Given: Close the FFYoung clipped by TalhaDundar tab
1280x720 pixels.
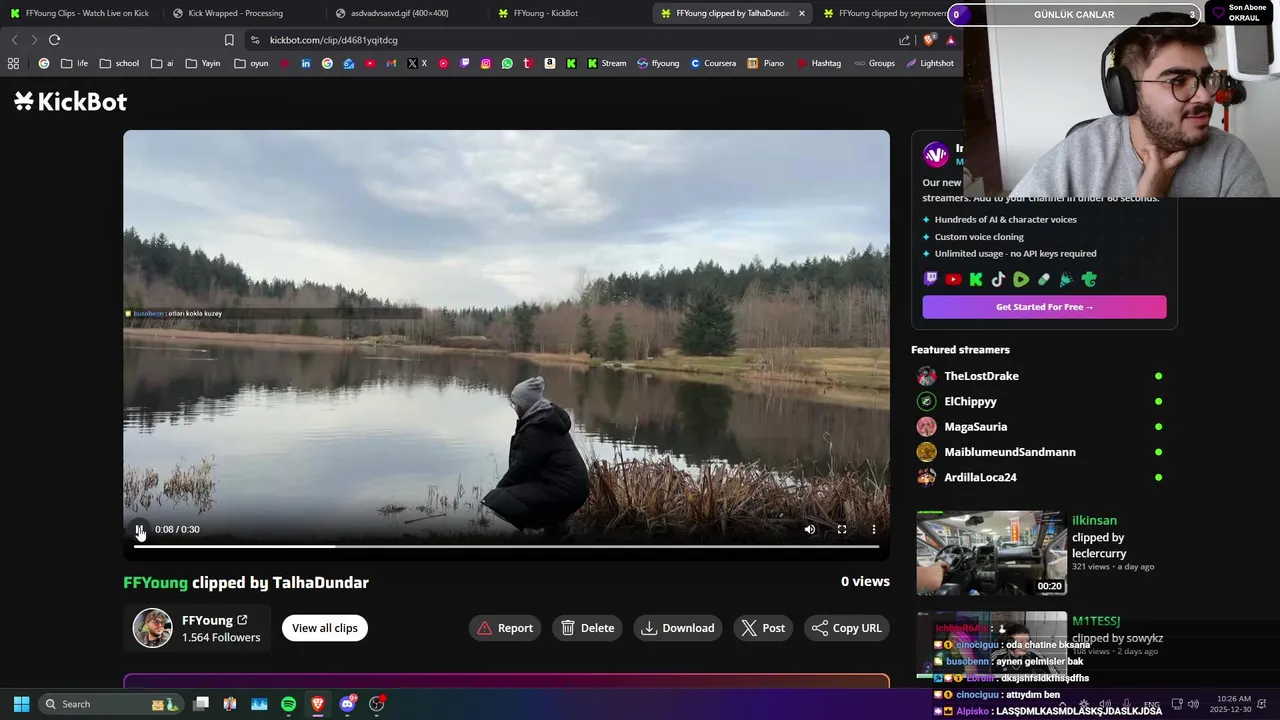Looking at the screenshot, I should click(801, 13).
